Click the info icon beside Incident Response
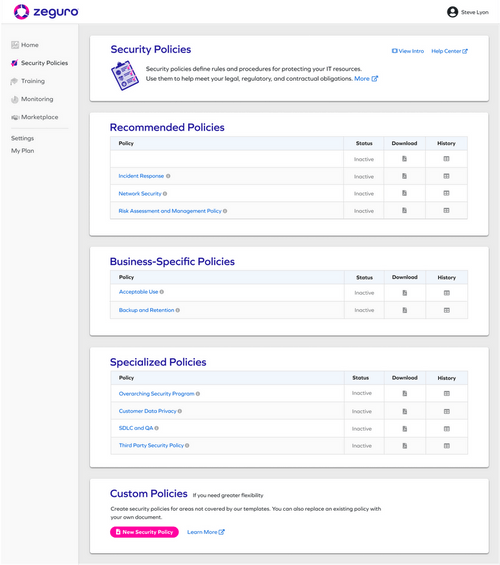Screen dimensions: 500x565 (x=168, y=176)
